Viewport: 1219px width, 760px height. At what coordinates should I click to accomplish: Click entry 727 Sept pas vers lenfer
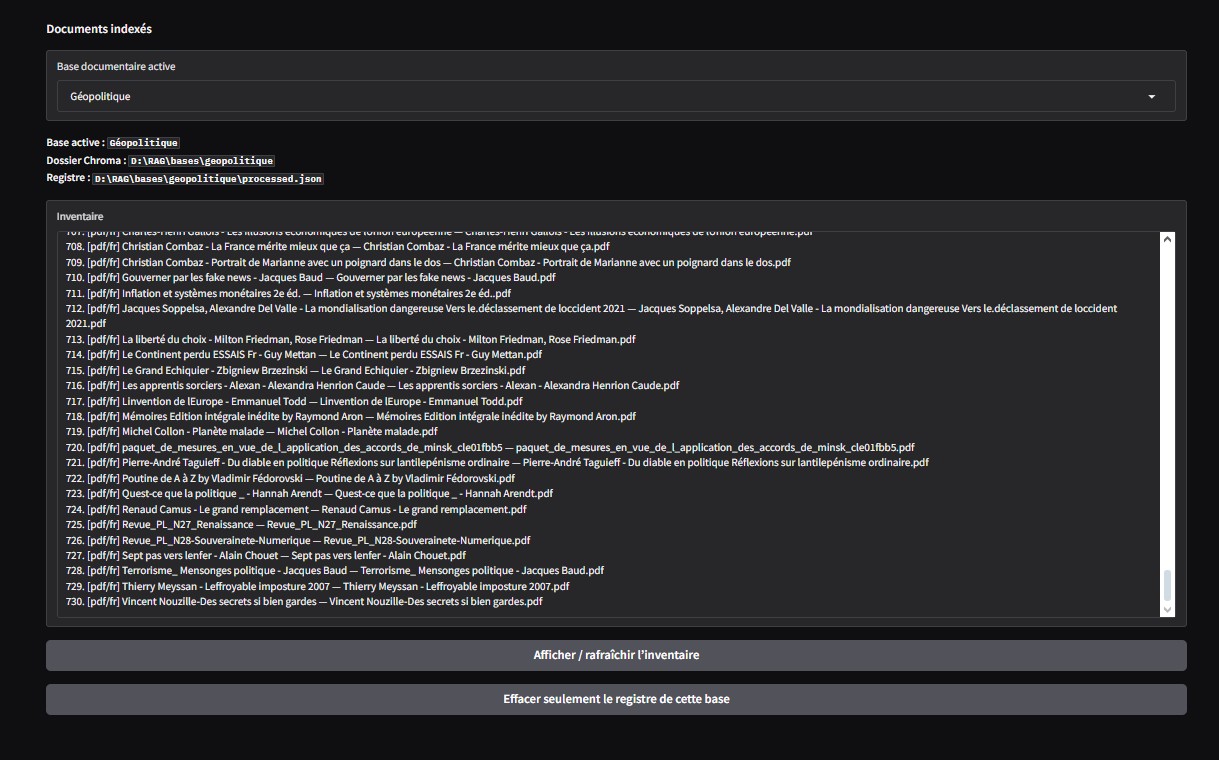[x=266, y=556]
